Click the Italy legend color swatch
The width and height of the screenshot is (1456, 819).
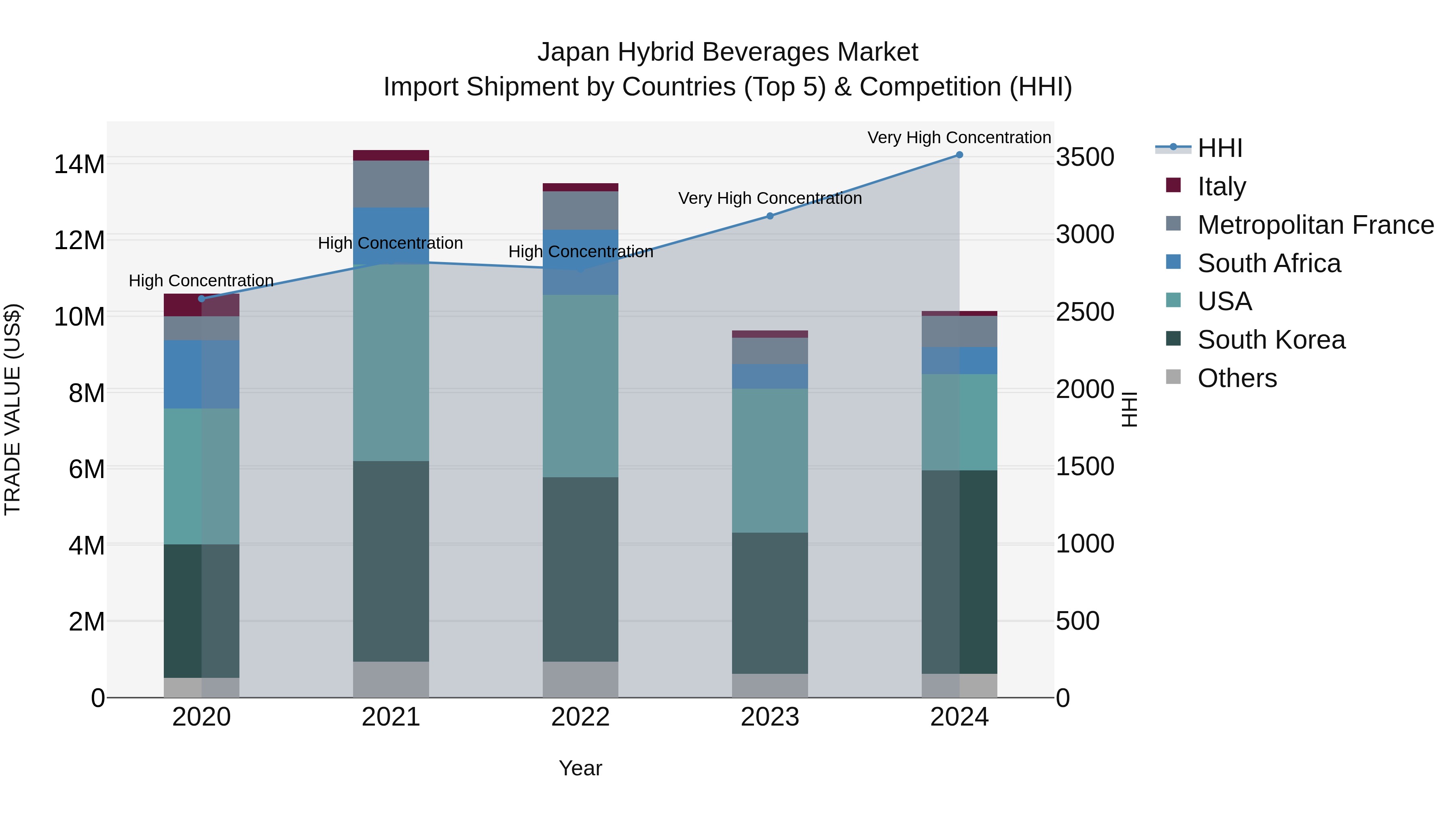1173,185
